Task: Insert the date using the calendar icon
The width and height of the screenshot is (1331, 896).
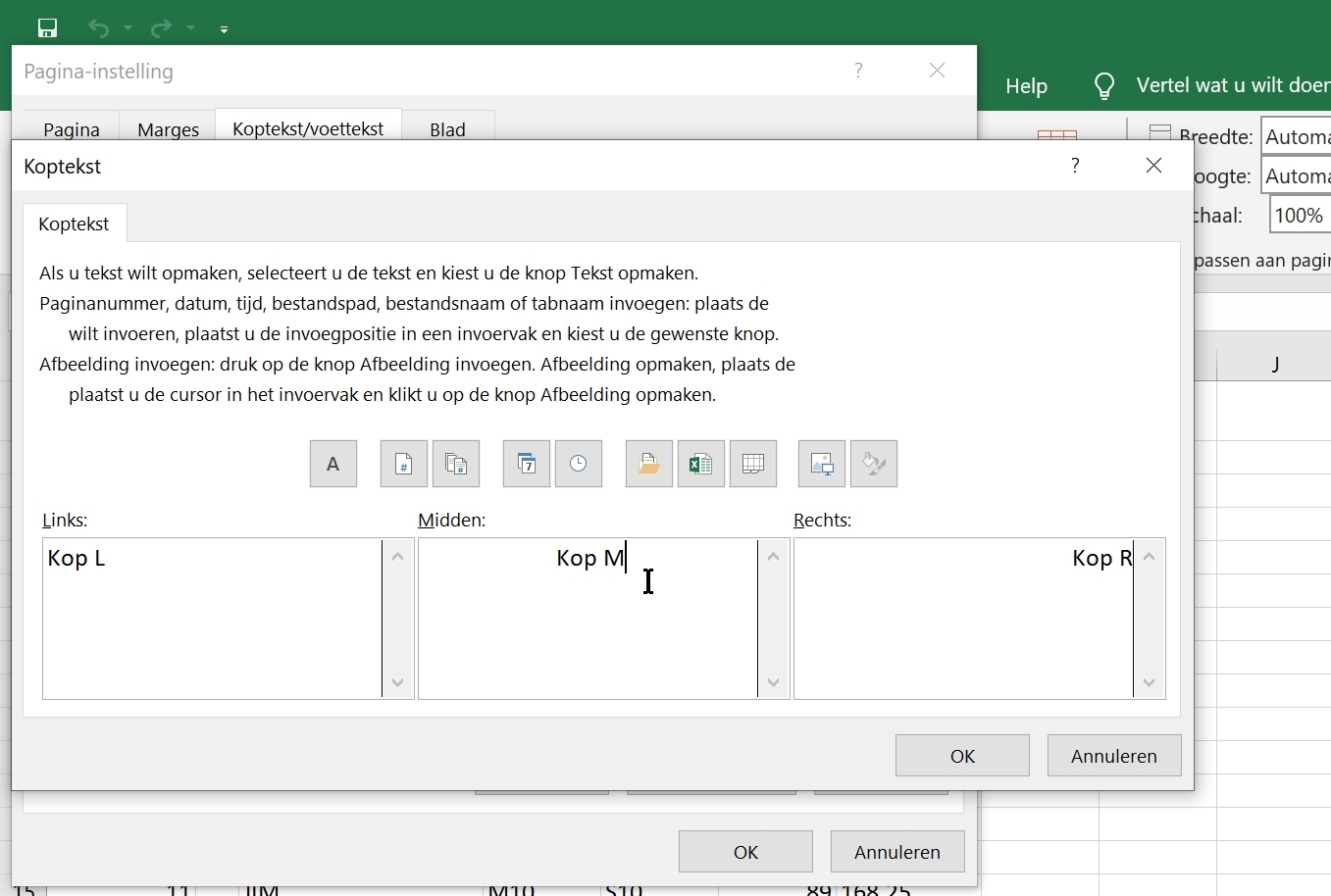Action: tap(527, 464)
